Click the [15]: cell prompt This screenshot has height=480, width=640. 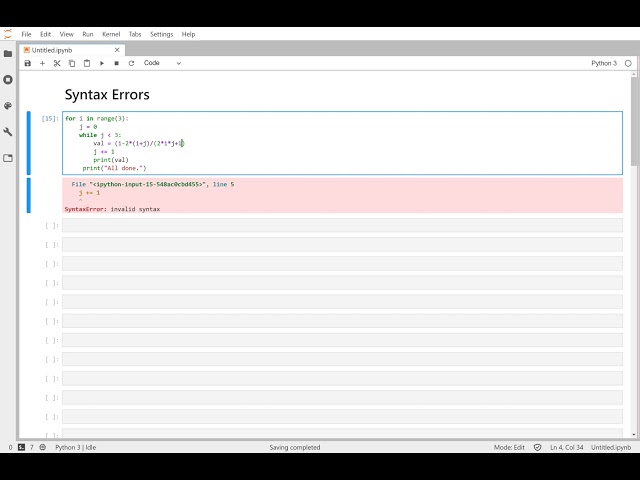click(x=50, y=118)
